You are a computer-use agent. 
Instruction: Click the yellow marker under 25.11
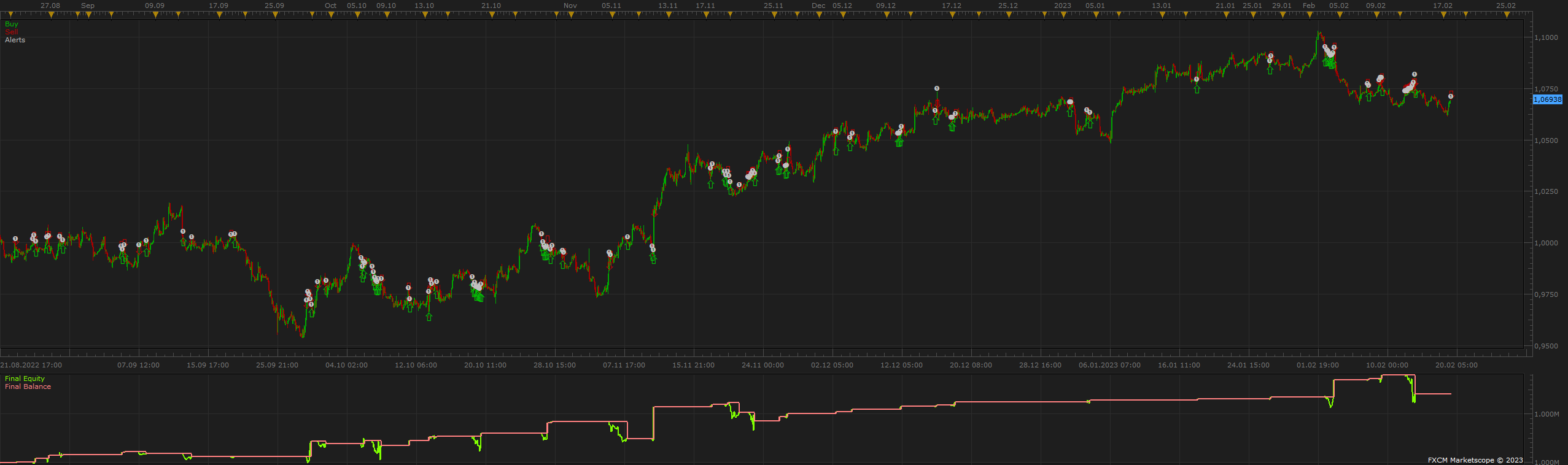(774, 14)
